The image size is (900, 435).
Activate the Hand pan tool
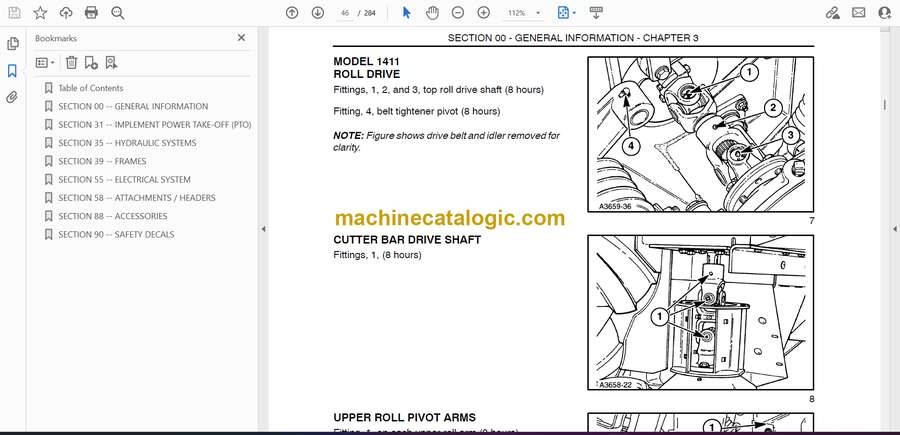point(432,13)
